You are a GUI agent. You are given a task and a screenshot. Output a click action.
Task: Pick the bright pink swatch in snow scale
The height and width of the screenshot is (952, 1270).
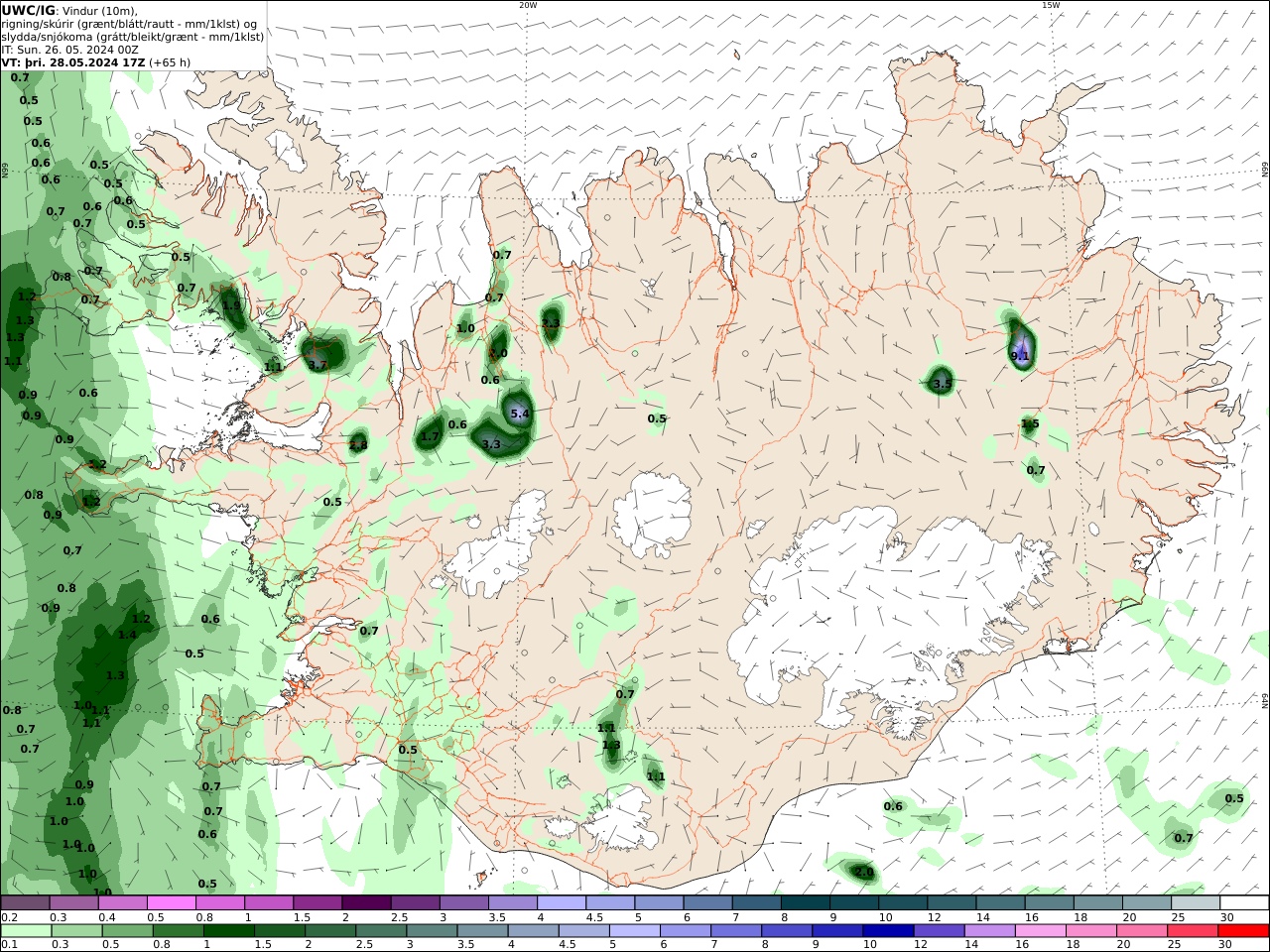point(172,903)
